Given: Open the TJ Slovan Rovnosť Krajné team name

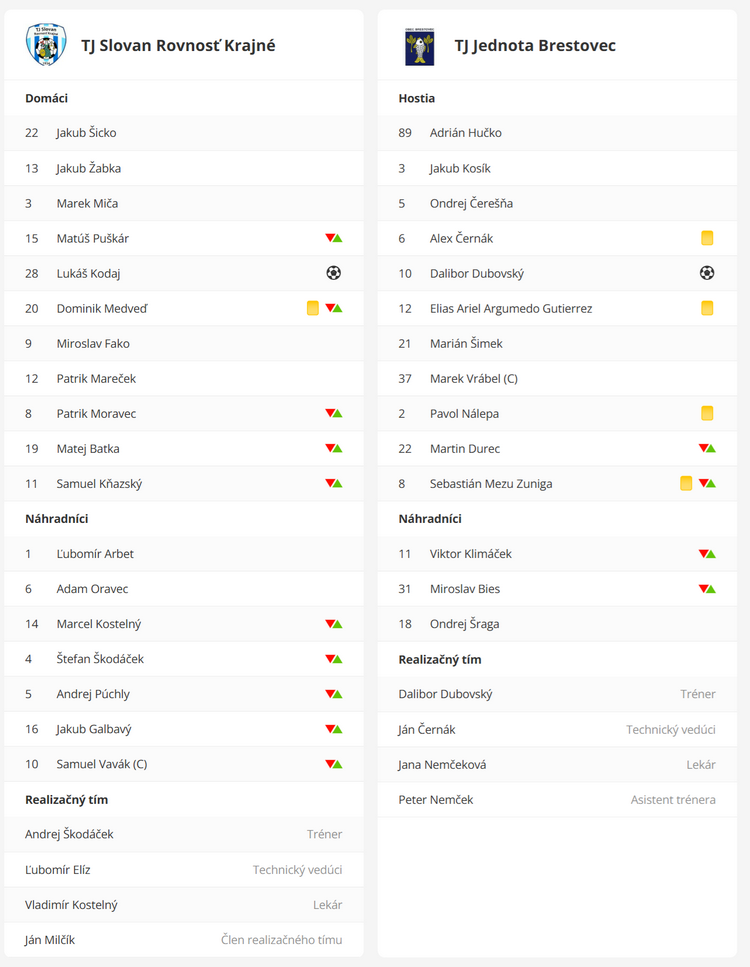Looking at the screenshot, I should [x=178, y=45].
